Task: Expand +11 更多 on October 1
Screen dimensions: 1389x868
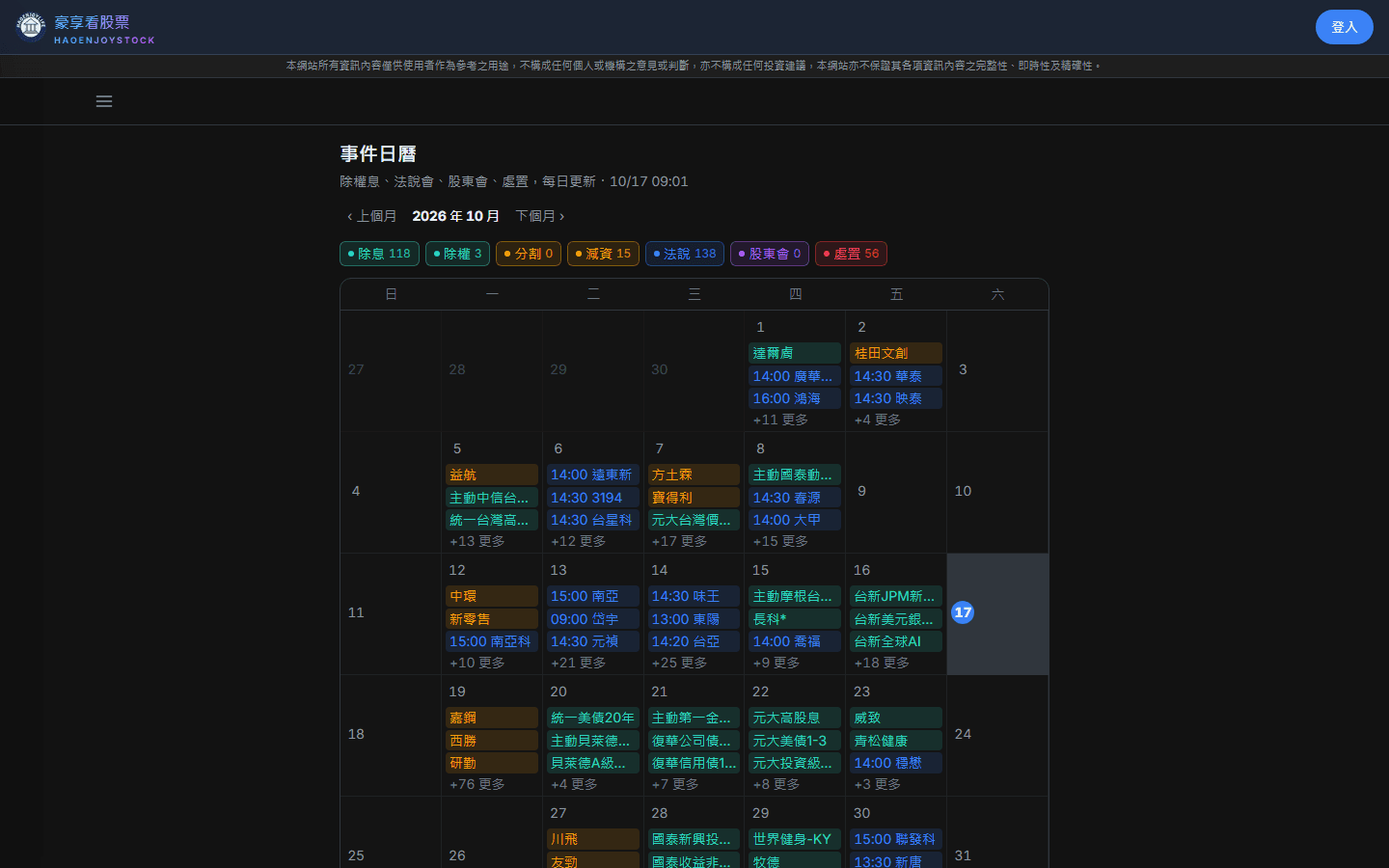Action: [780, 420]
